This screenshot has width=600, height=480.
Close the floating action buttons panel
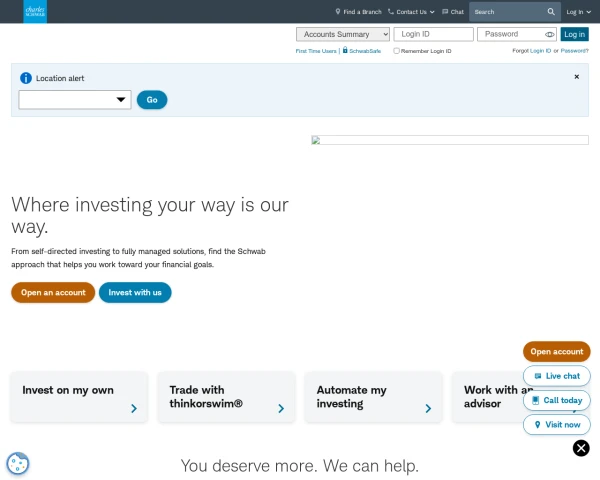point(581,448)
